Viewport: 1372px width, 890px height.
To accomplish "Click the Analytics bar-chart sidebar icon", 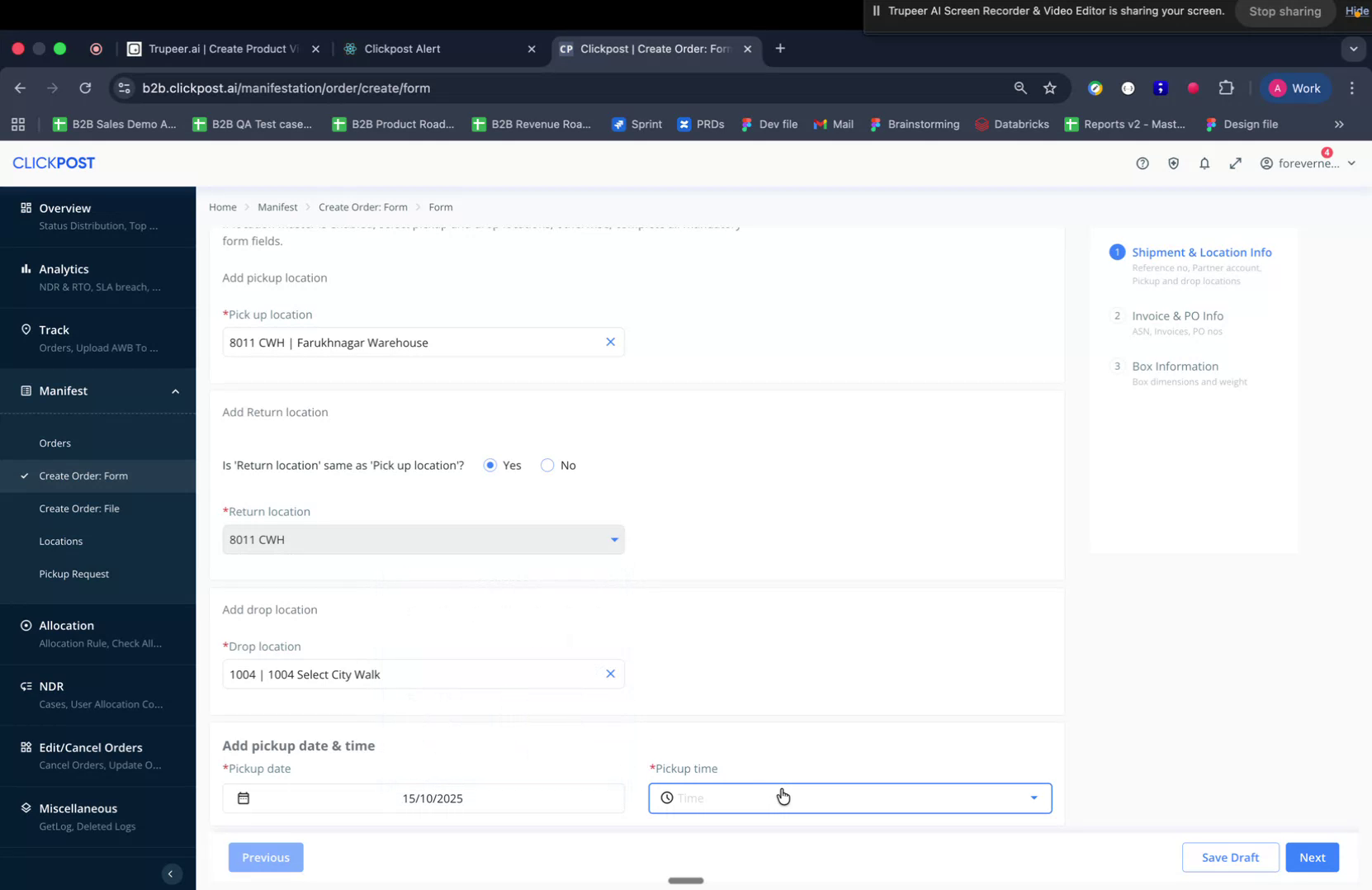I will click(23, 268).
